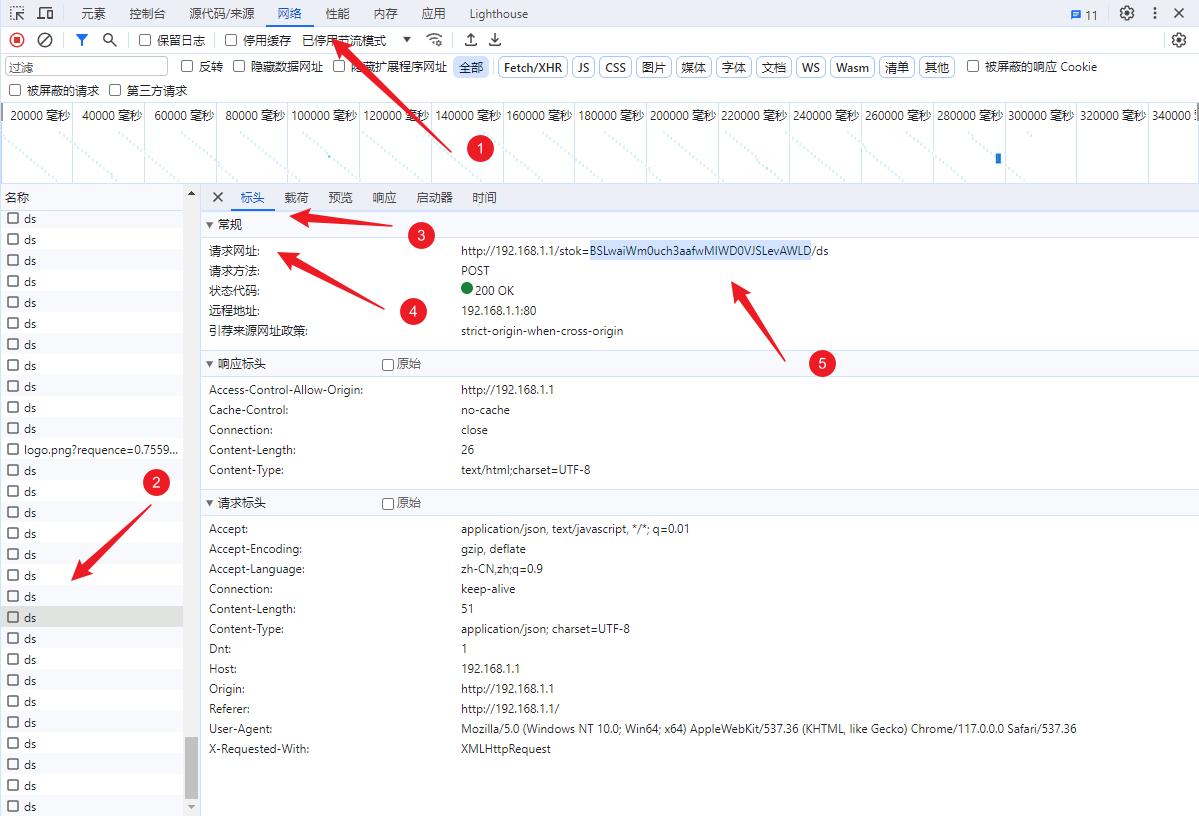Click inside the 过滤 input field
This screenshot has height=816, width=1199.
[x=85, y=66]
